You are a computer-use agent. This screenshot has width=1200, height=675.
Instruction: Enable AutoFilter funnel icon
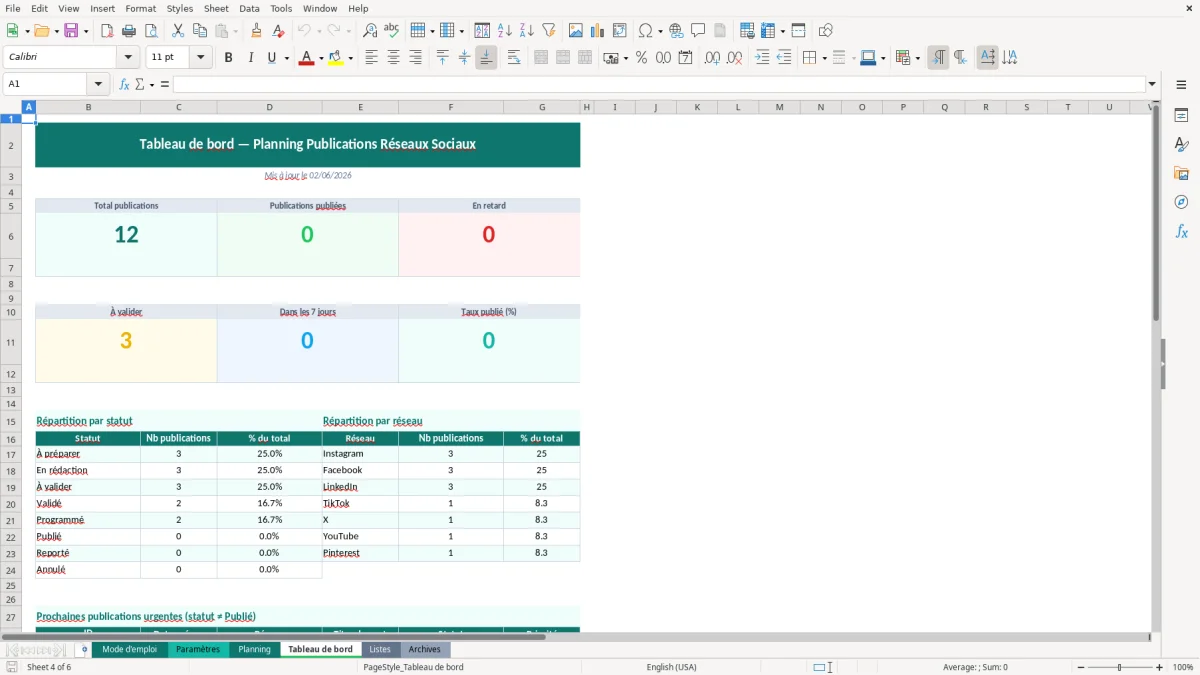click(549, 31)
